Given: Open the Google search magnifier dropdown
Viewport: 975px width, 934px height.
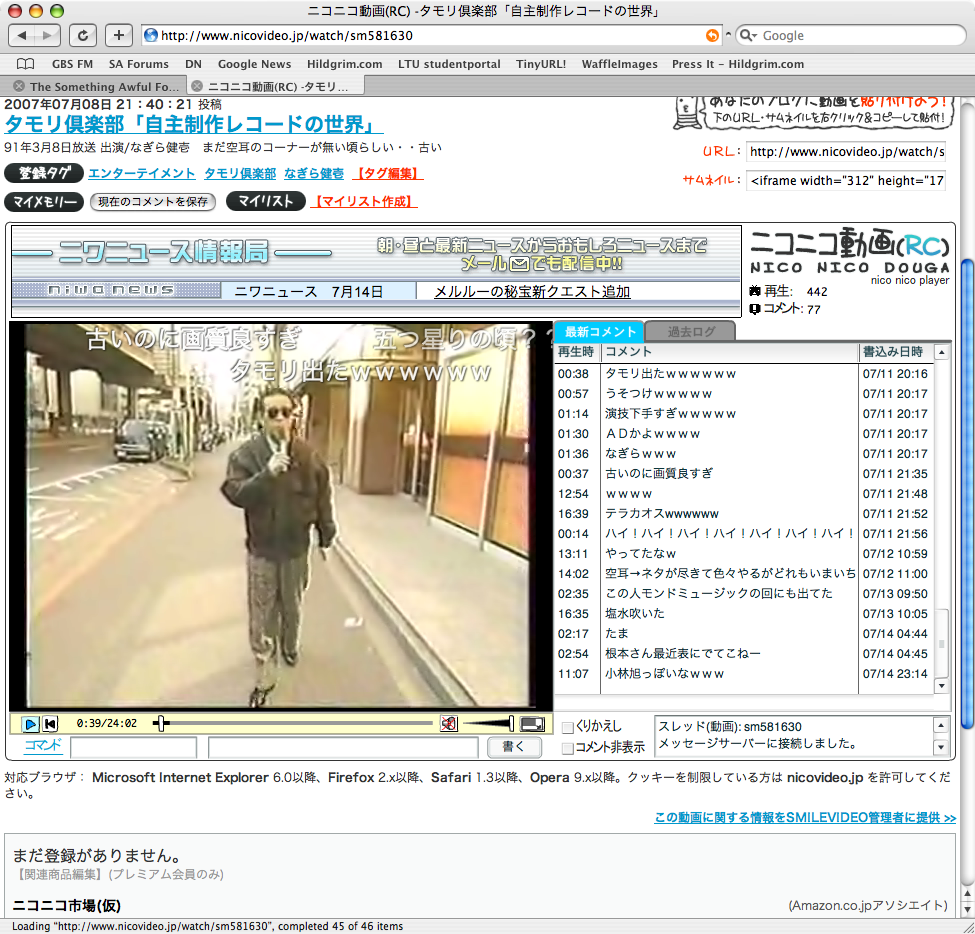Looking at the screenshot, I should (x=749, y=35).
